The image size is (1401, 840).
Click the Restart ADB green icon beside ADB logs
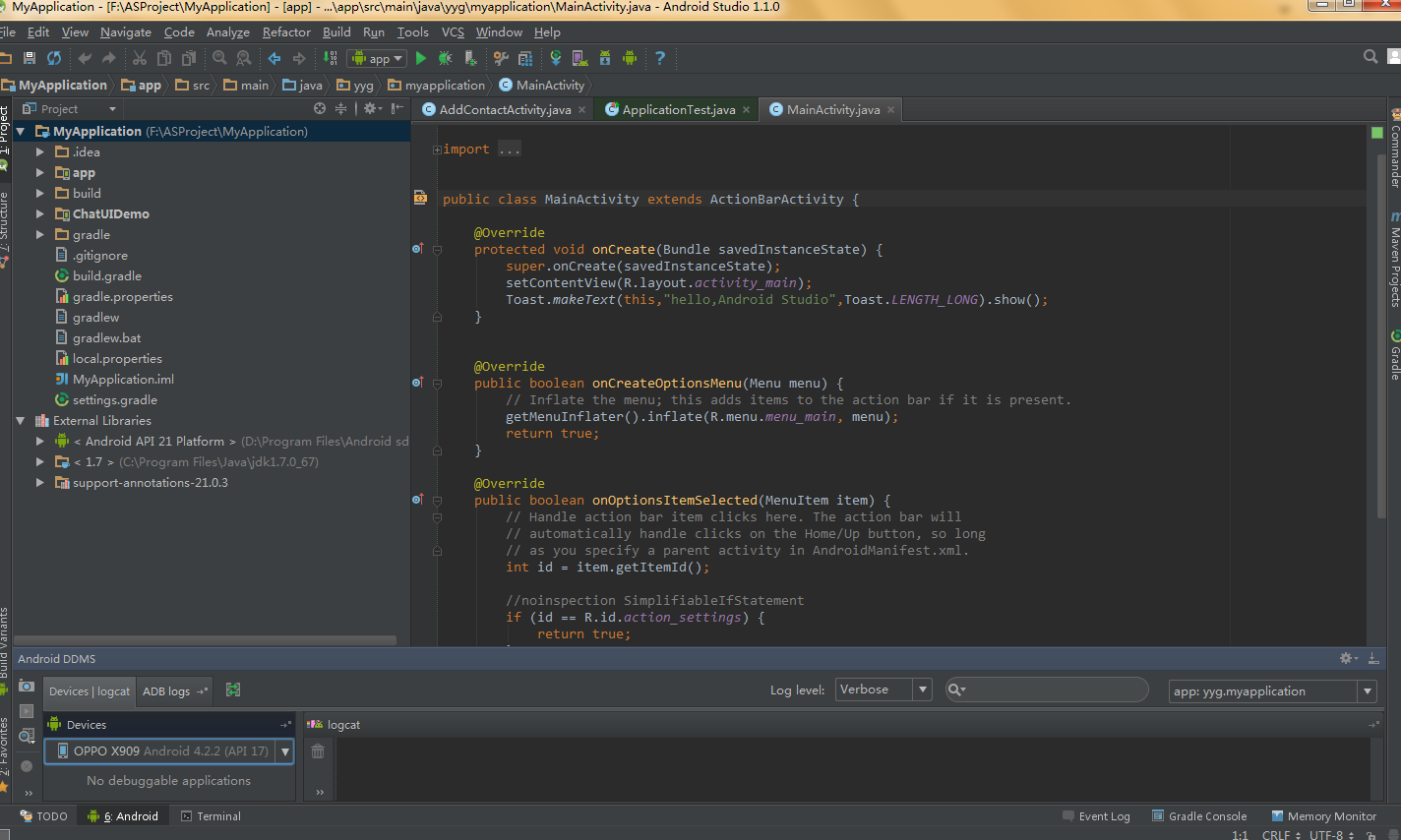pyautogui.click(x=233, y=690)
